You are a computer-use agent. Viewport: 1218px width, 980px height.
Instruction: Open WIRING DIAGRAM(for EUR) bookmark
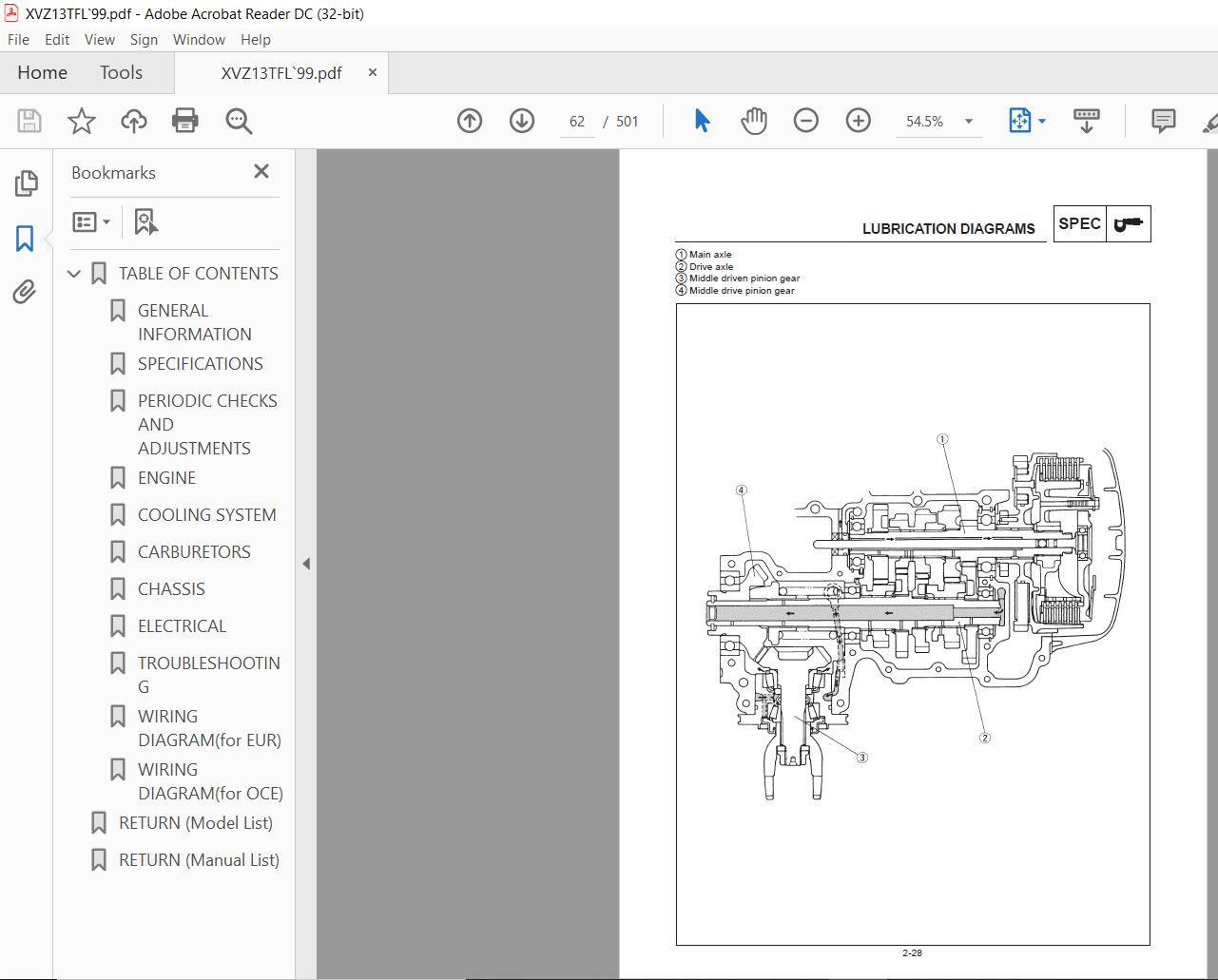[x=209, y=728]
